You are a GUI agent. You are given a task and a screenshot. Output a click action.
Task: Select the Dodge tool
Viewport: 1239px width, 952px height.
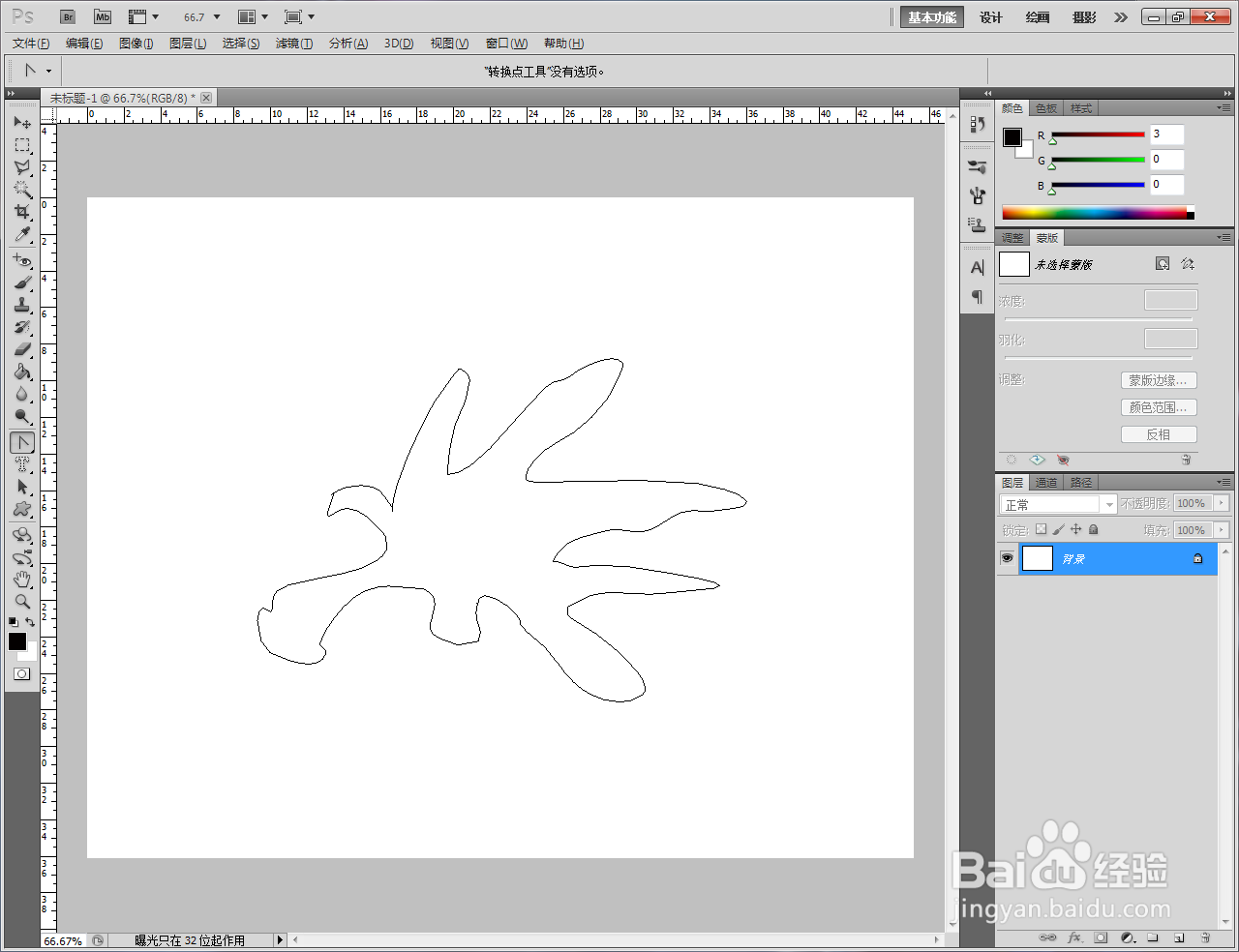(22, 416)
